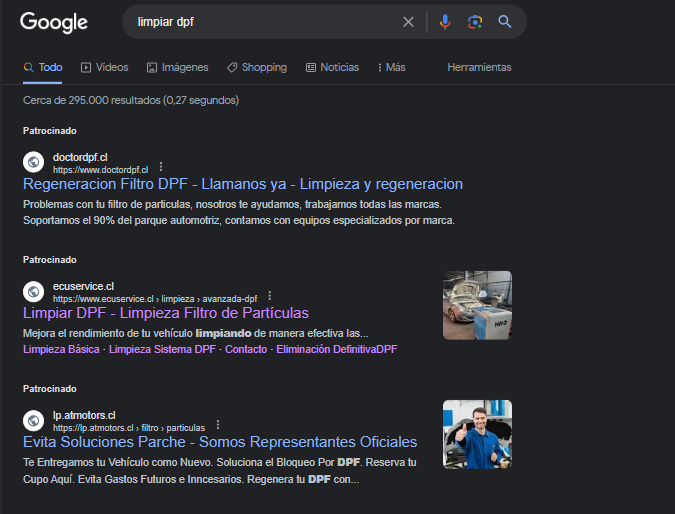Screen dimensions: 675x514
Task: Click the lp.atmotors.cl site name
Action: (84, 415)
